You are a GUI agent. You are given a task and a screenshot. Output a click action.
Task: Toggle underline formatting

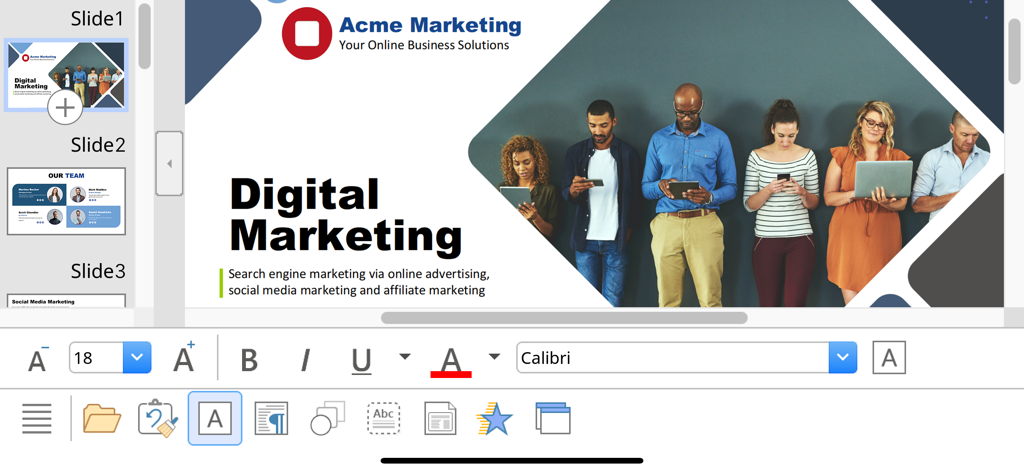(362, 359)
